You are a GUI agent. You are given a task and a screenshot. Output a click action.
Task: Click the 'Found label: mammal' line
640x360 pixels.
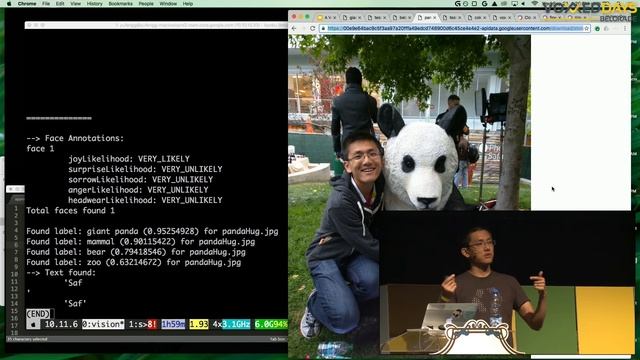pos(140,242)
